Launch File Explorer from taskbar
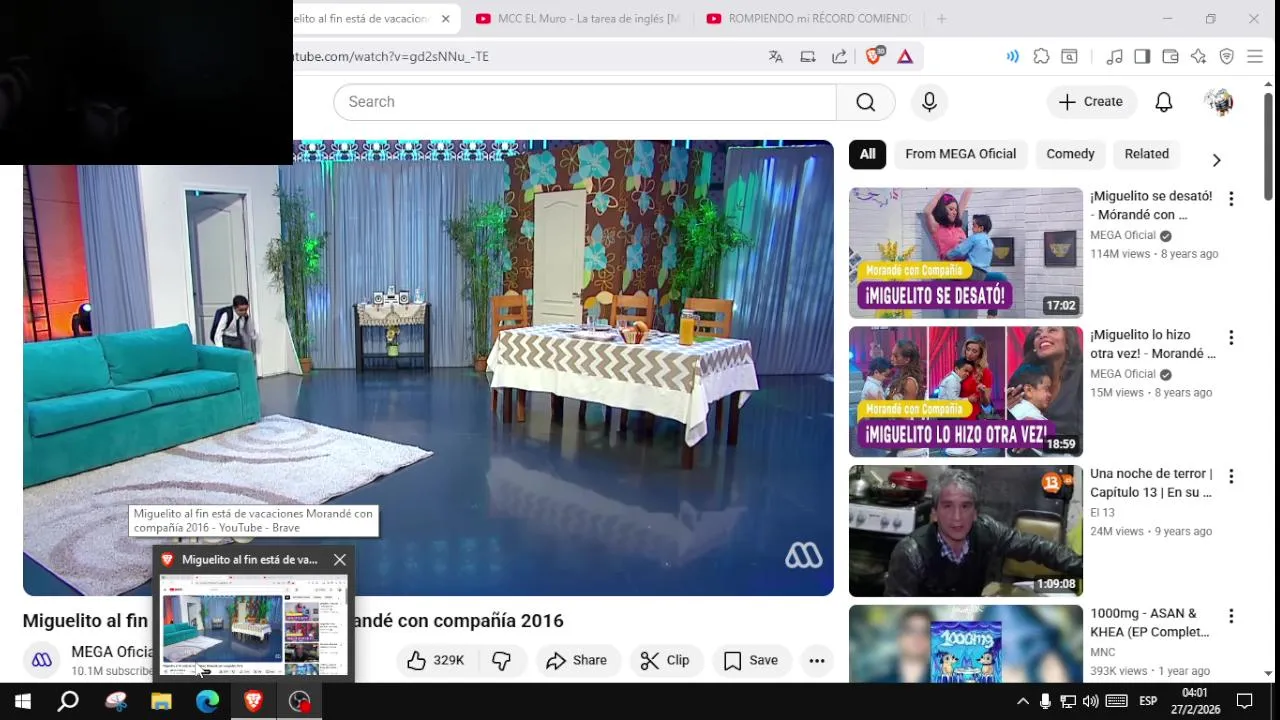 click(x=161, y=701)
